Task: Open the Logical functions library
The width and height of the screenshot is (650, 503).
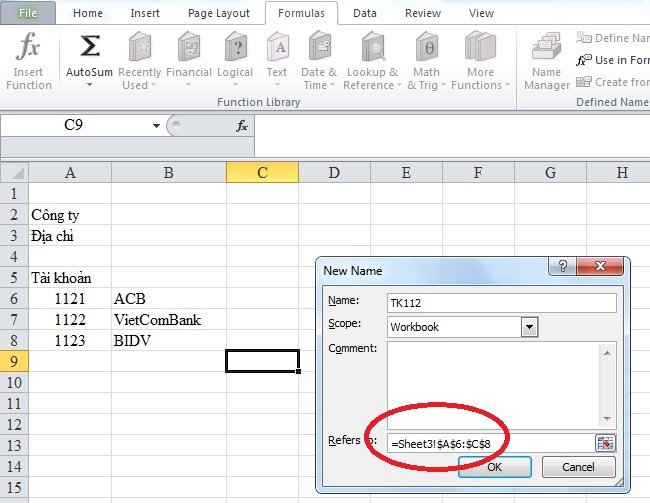Action: pos(235,60)
